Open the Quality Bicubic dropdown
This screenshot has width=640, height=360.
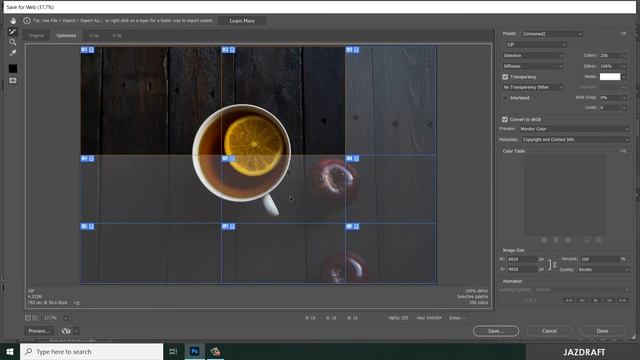pos(603,269)
